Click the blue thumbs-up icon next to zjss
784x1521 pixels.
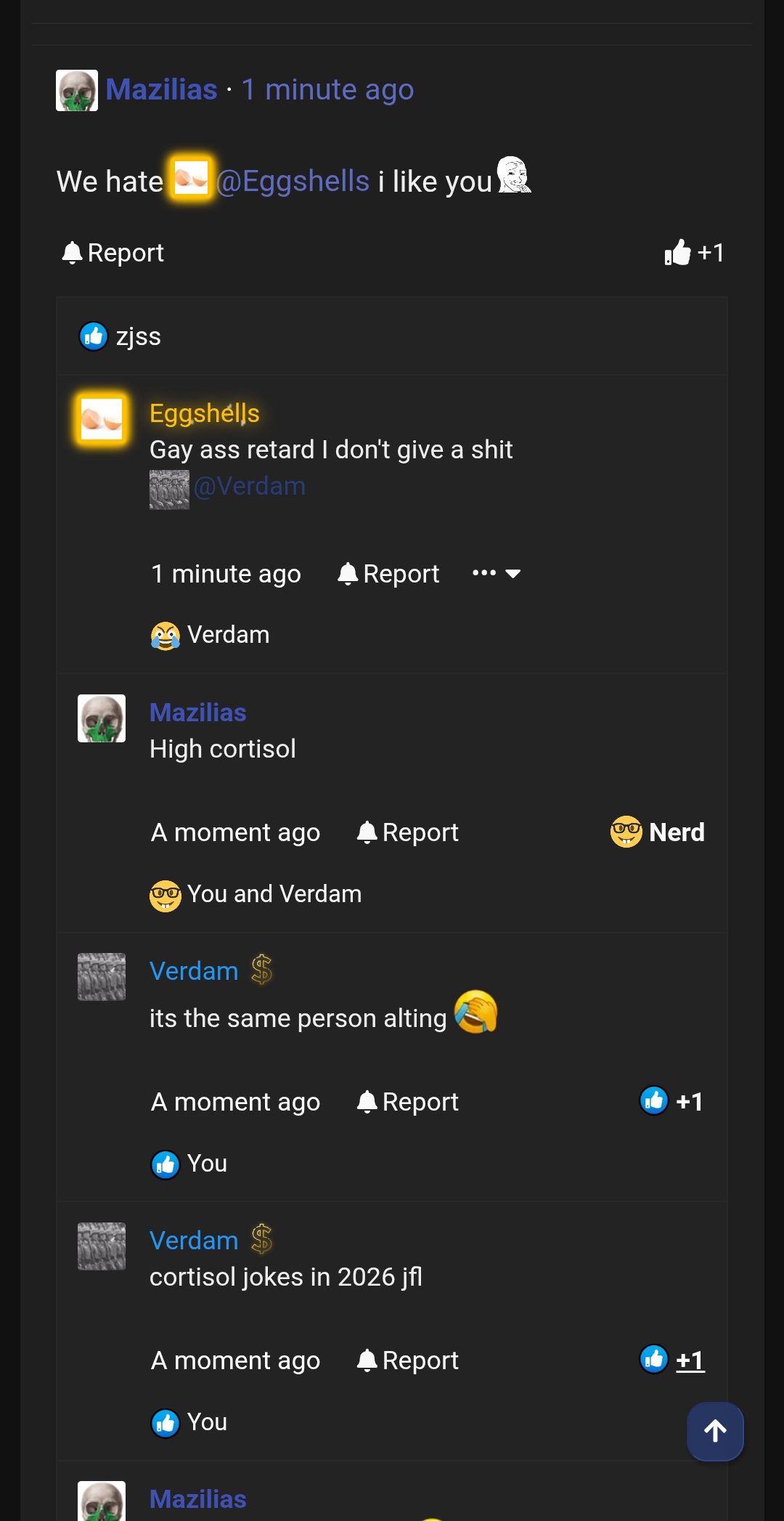click(x=93, y=336)
